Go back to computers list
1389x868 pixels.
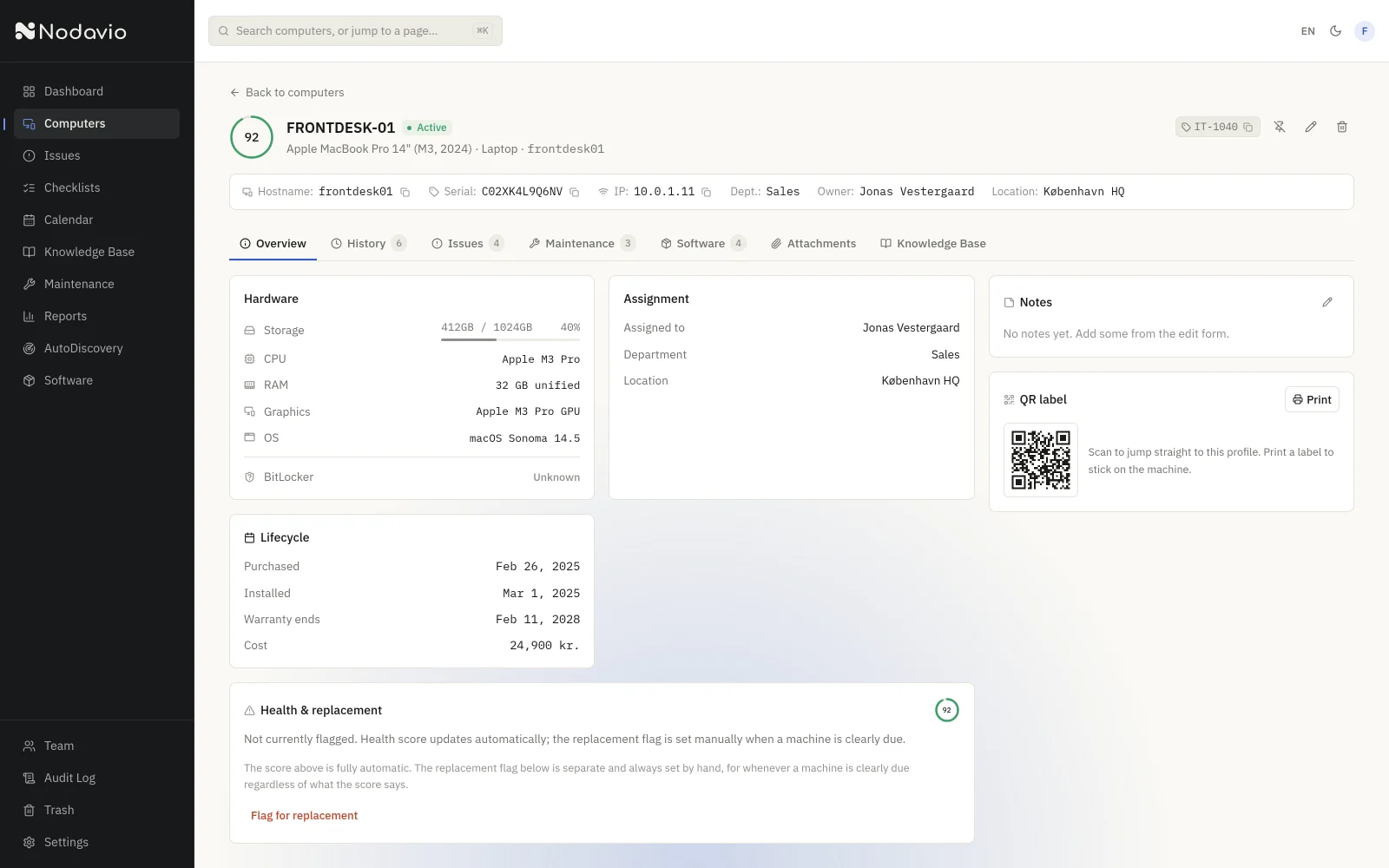tap(286, 92)
